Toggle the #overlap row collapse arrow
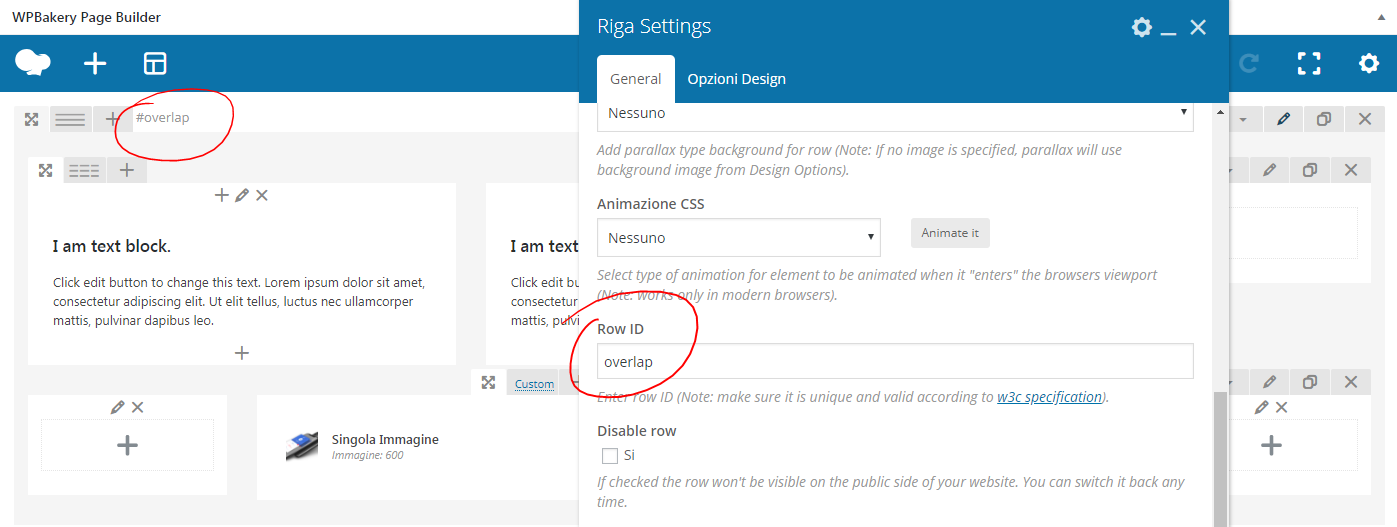The image size is (1397, 527). click(x=1244, y=119)
